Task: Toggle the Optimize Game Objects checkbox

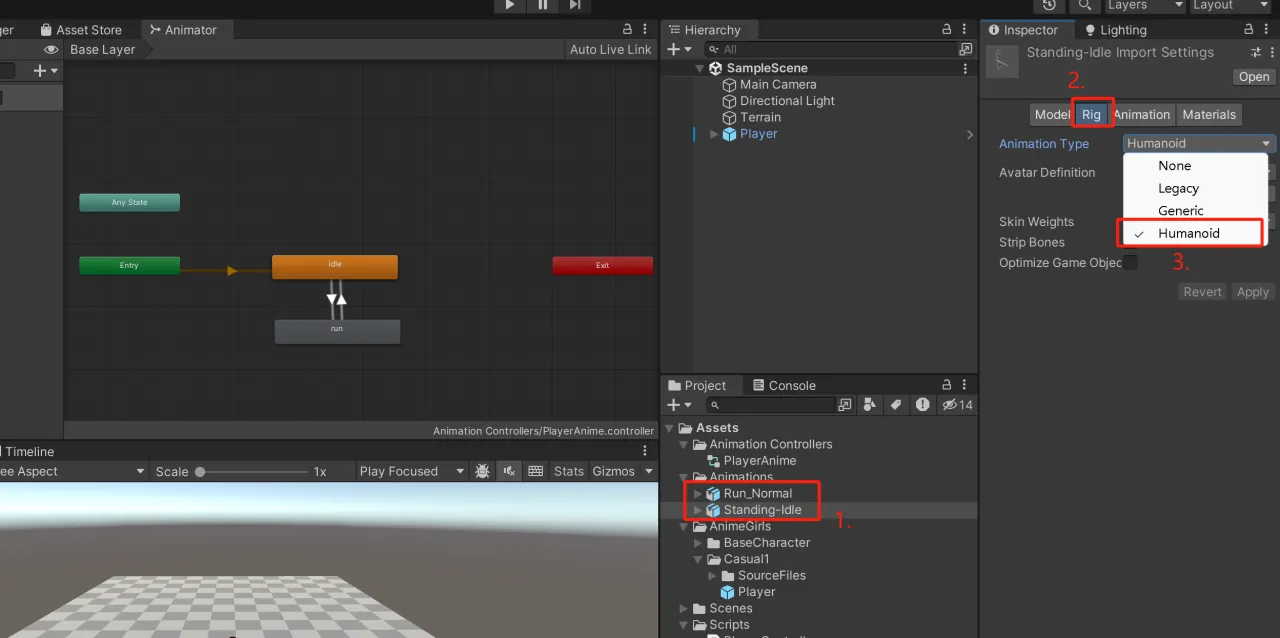Action: click(1131, 262)
